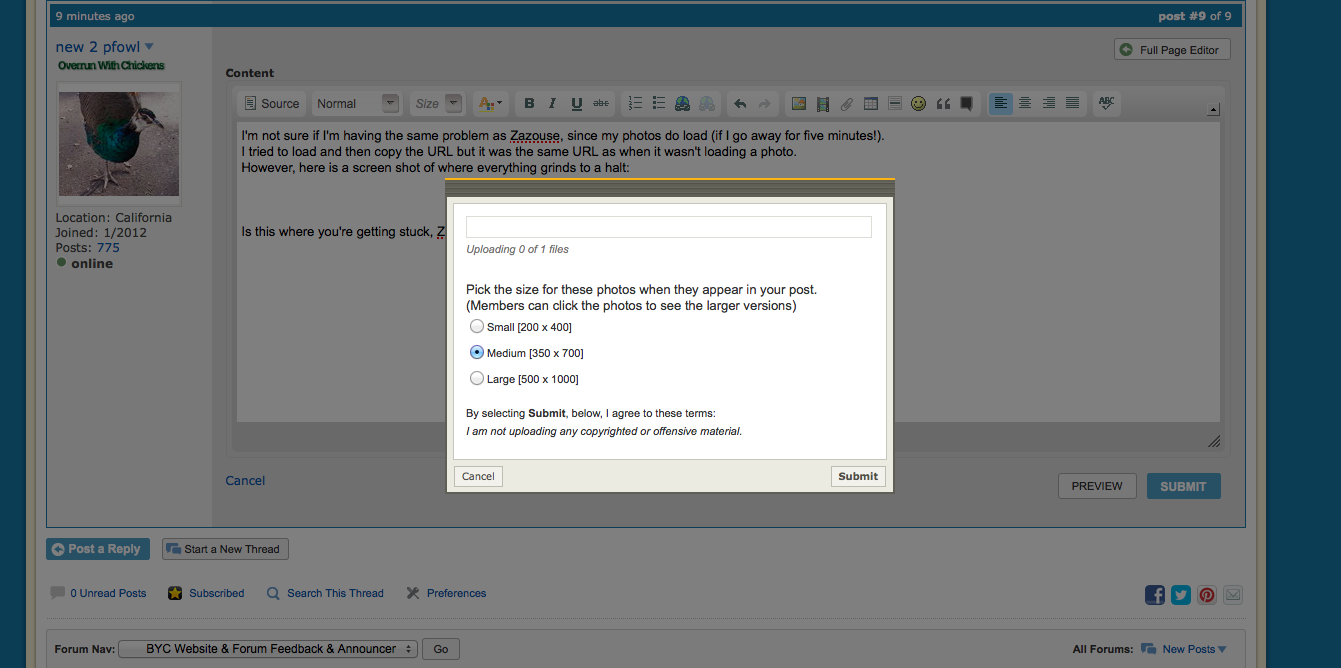Screen dimensions: 1341x668
Task: Expand the Forum Nav selection dropdown
Action: tap(268, 649)
